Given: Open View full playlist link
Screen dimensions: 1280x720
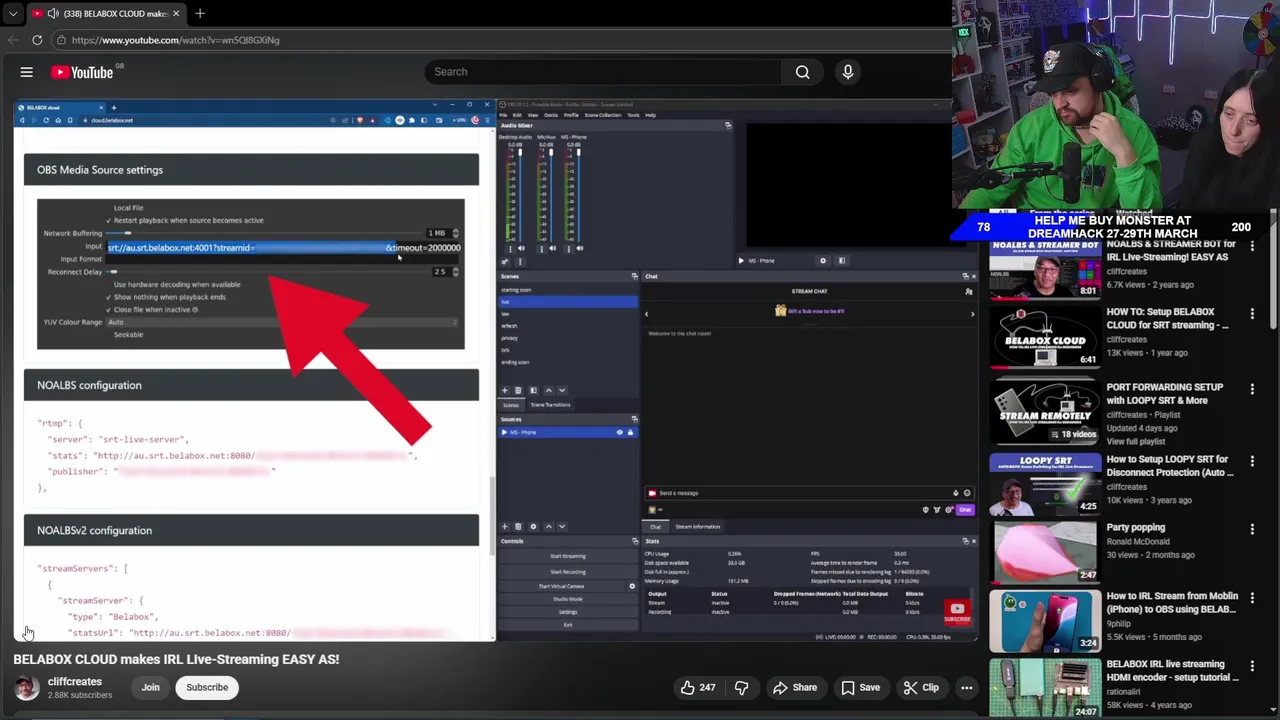Looking at the screenshot, I should coord(1136,441).
